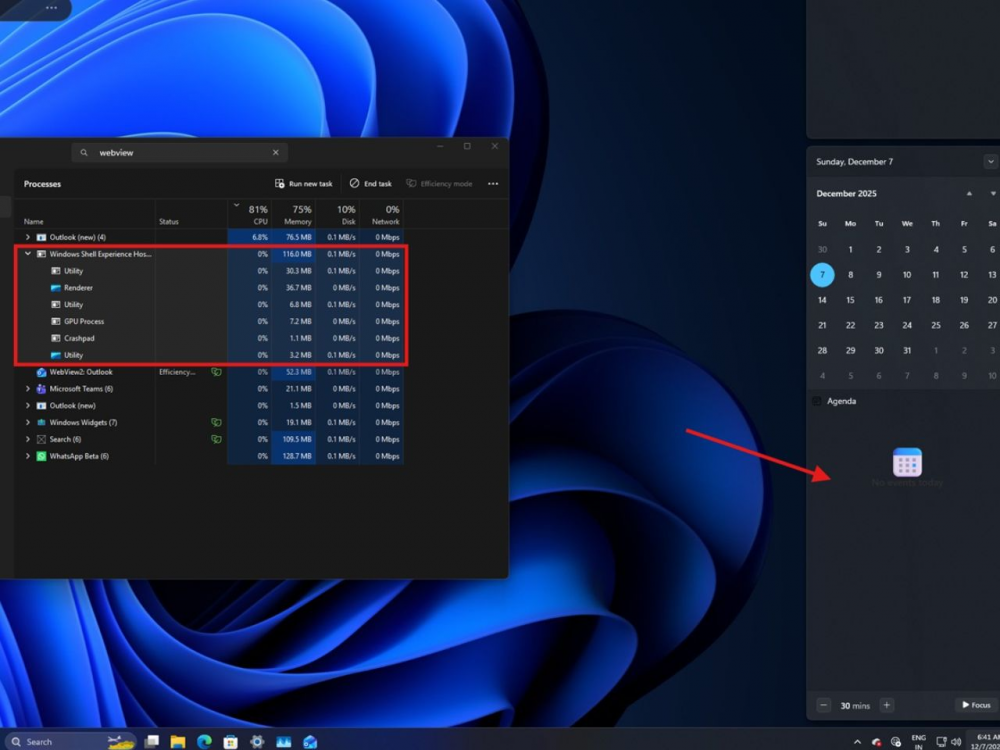Clear the webview search text
Screen dimensions: 1000x750
coord(276,153)
